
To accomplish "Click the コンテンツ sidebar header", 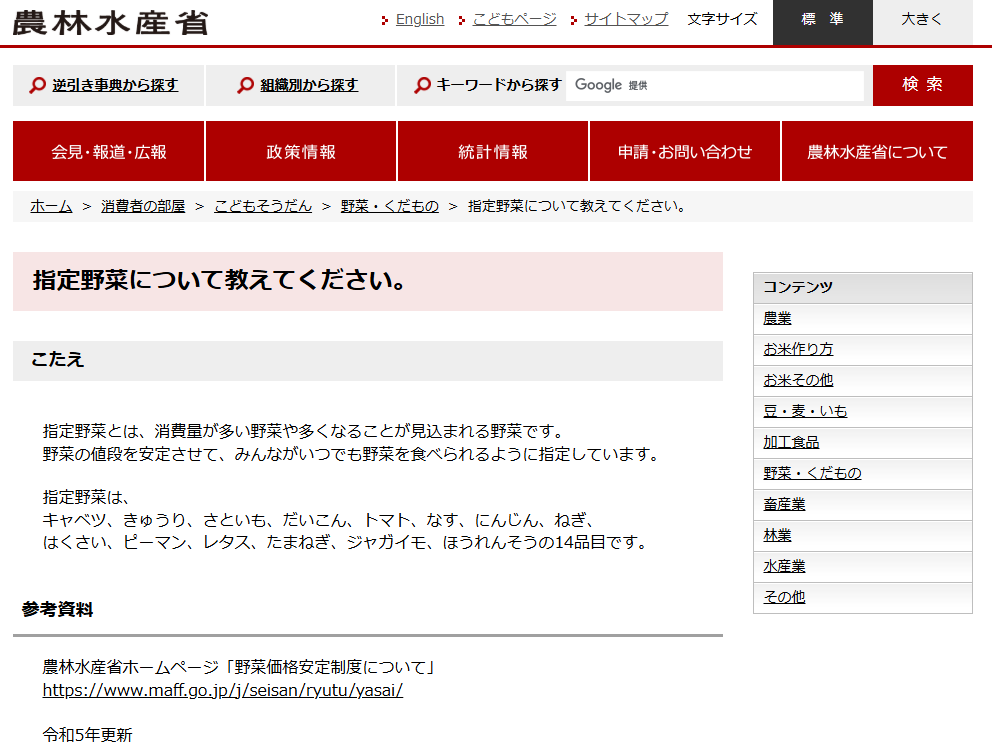I will click(x=862, y=287).
